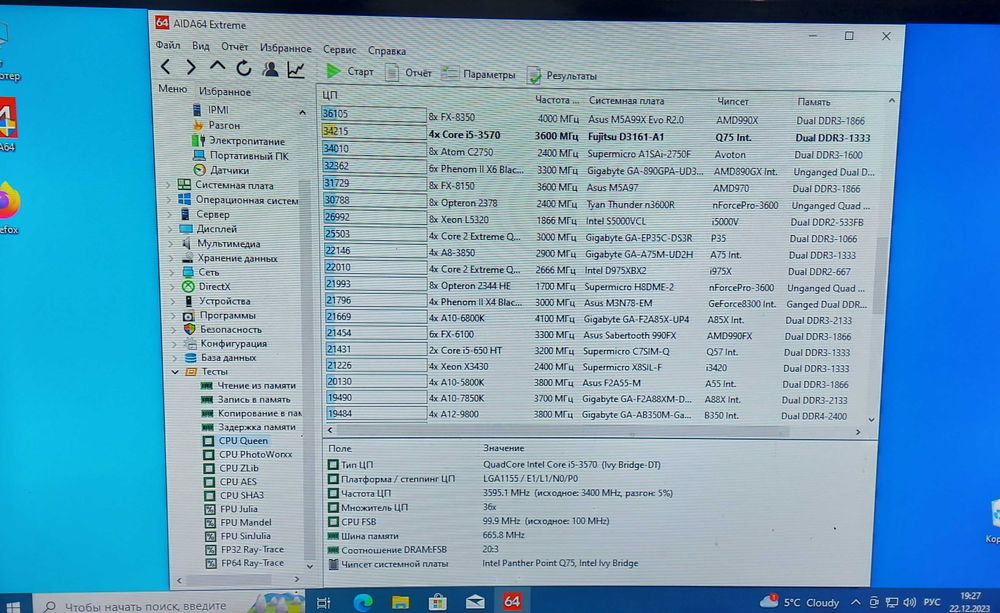Click the Back navigation arrow
Image resolution: width=1000 pixels, height=613 pixels.
(x=166, y=66)
